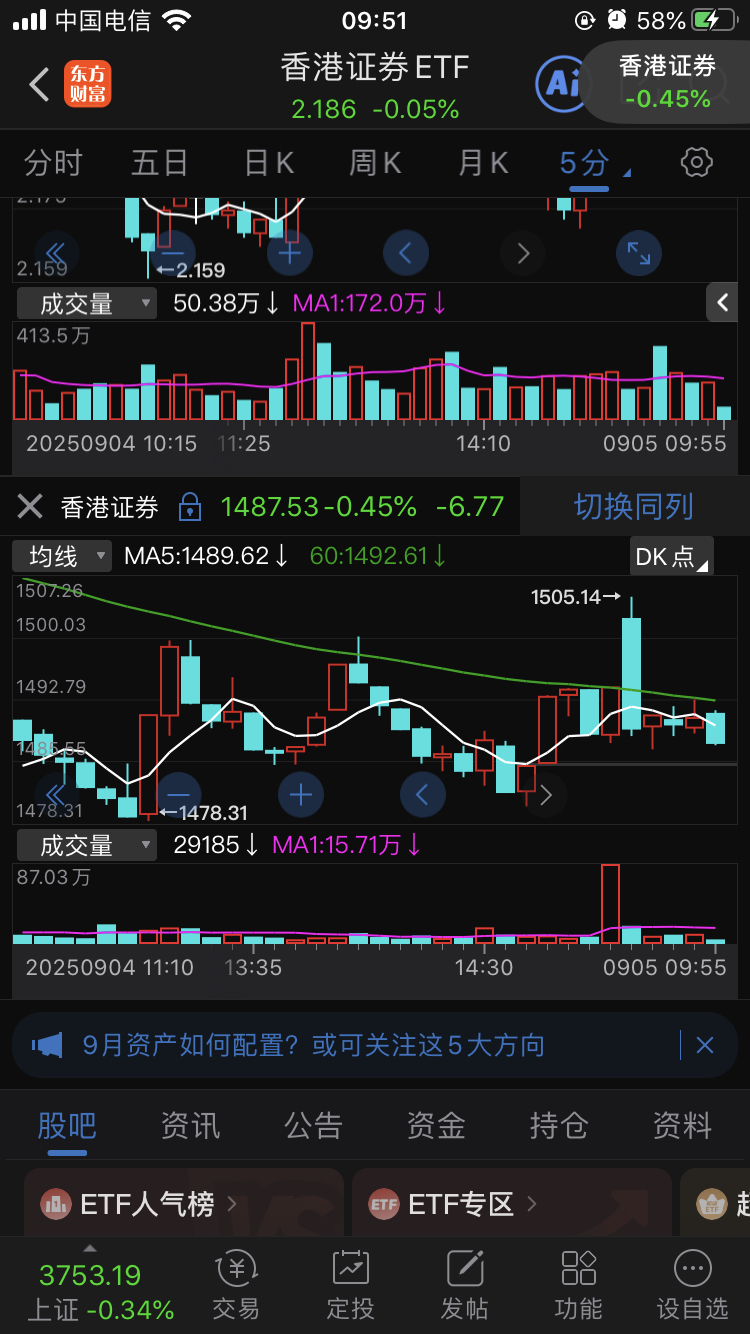Tap the megaphone announcement icon
The width and height of the screenshot is (750, 1334).
(x=47, y=1046)
